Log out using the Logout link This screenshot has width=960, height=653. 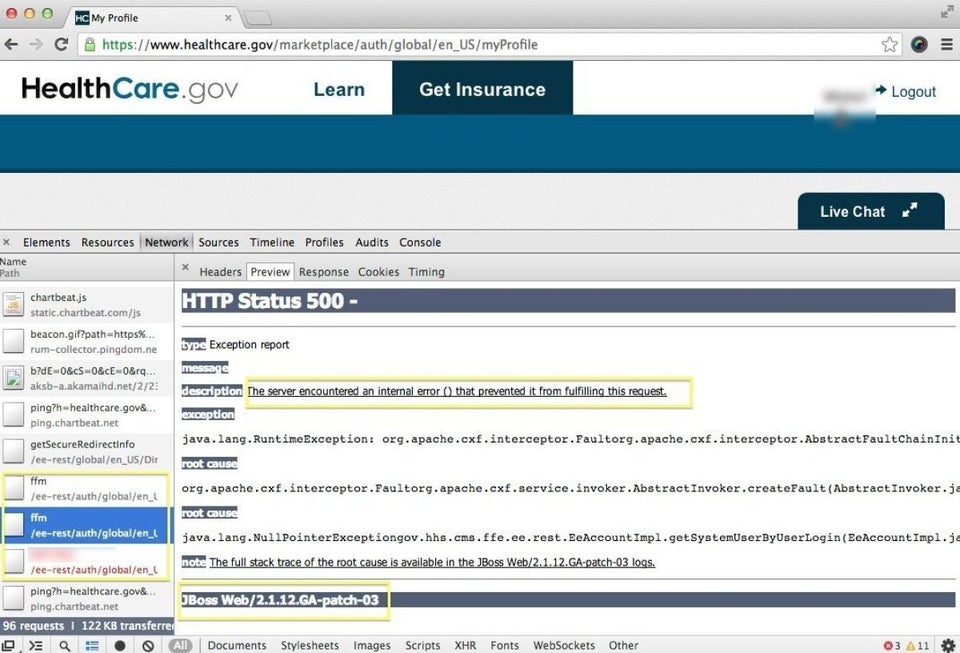[x=906, y=91]
